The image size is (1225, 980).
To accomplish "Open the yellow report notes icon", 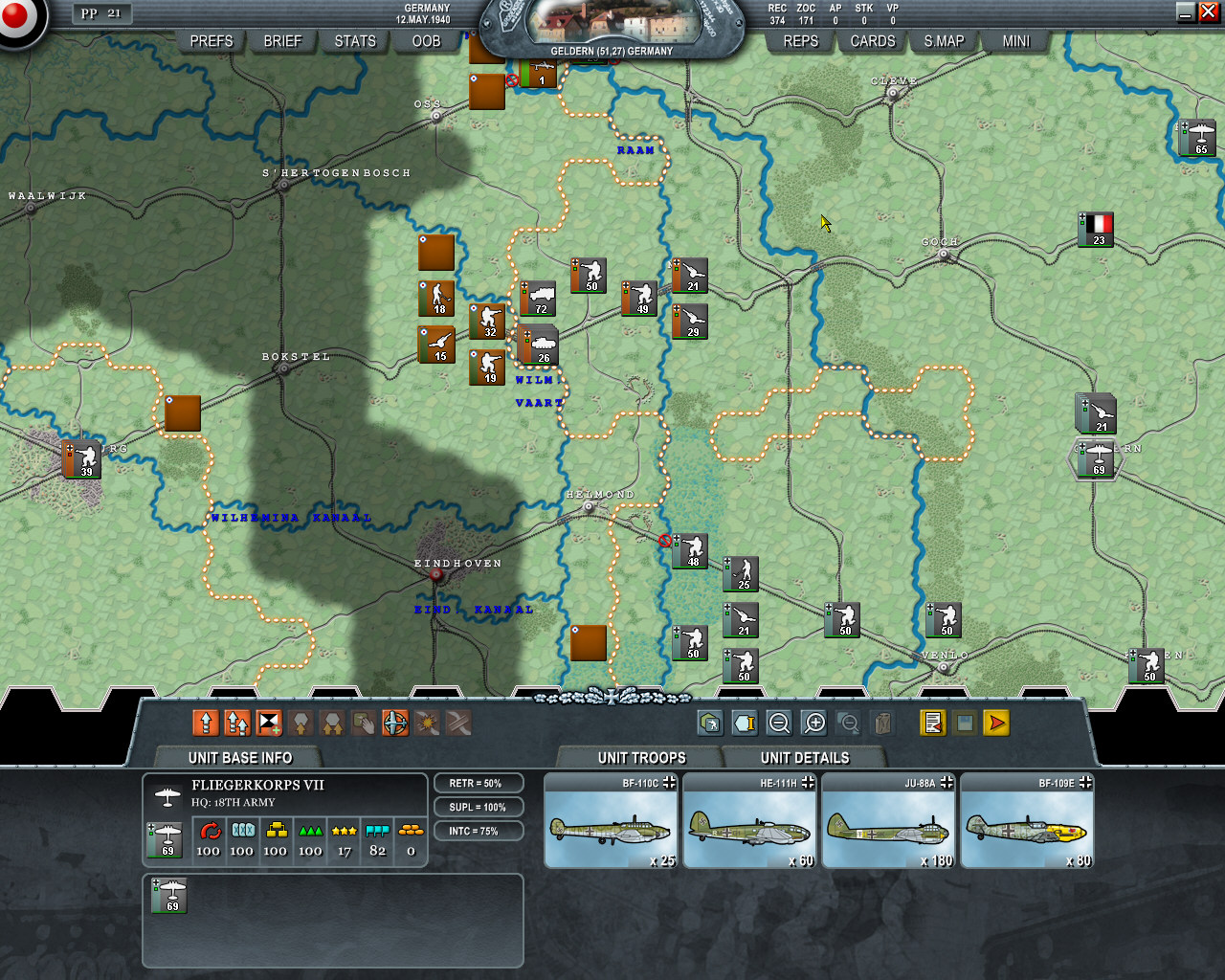I will coord(933,723).
